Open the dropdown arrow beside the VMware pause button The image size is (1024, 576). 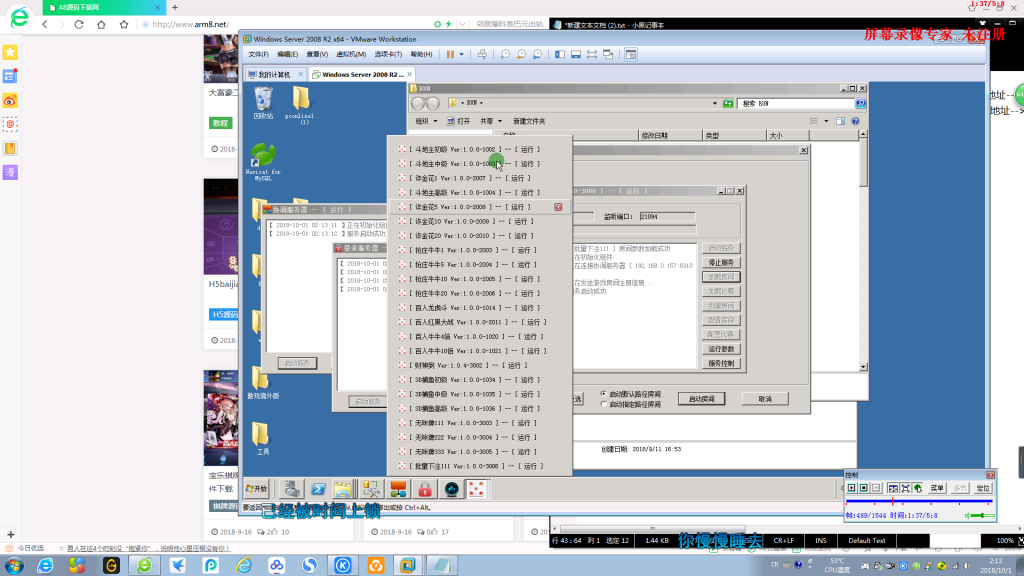[x=461, y=54]
